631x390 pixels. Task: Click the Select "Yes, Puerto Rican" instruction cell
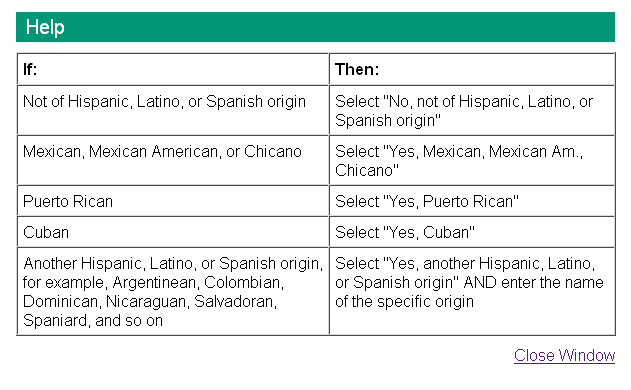coord(472,201)
